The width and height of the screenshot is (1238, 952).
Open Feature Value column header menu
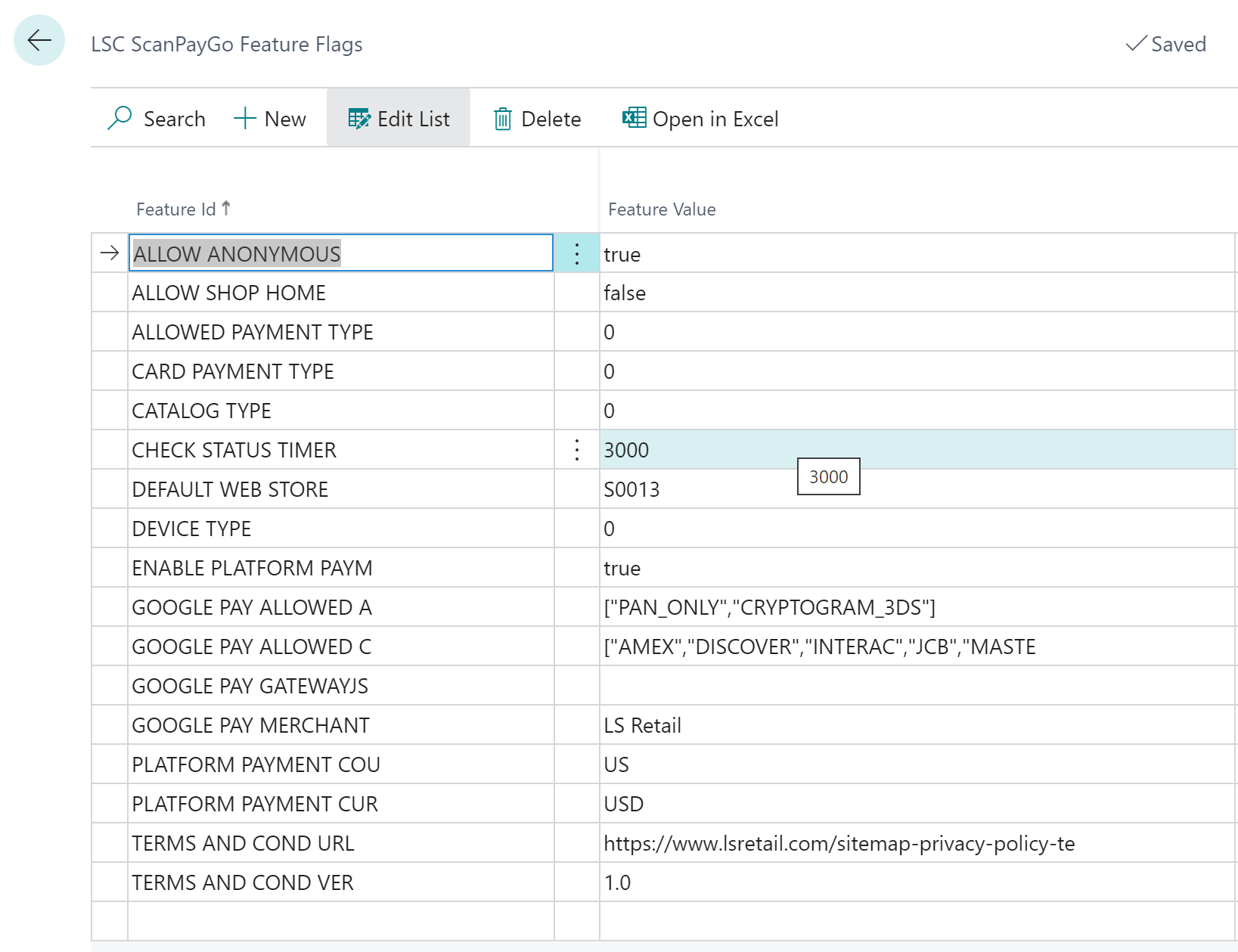pyautogui.click(x=661, y=209)
